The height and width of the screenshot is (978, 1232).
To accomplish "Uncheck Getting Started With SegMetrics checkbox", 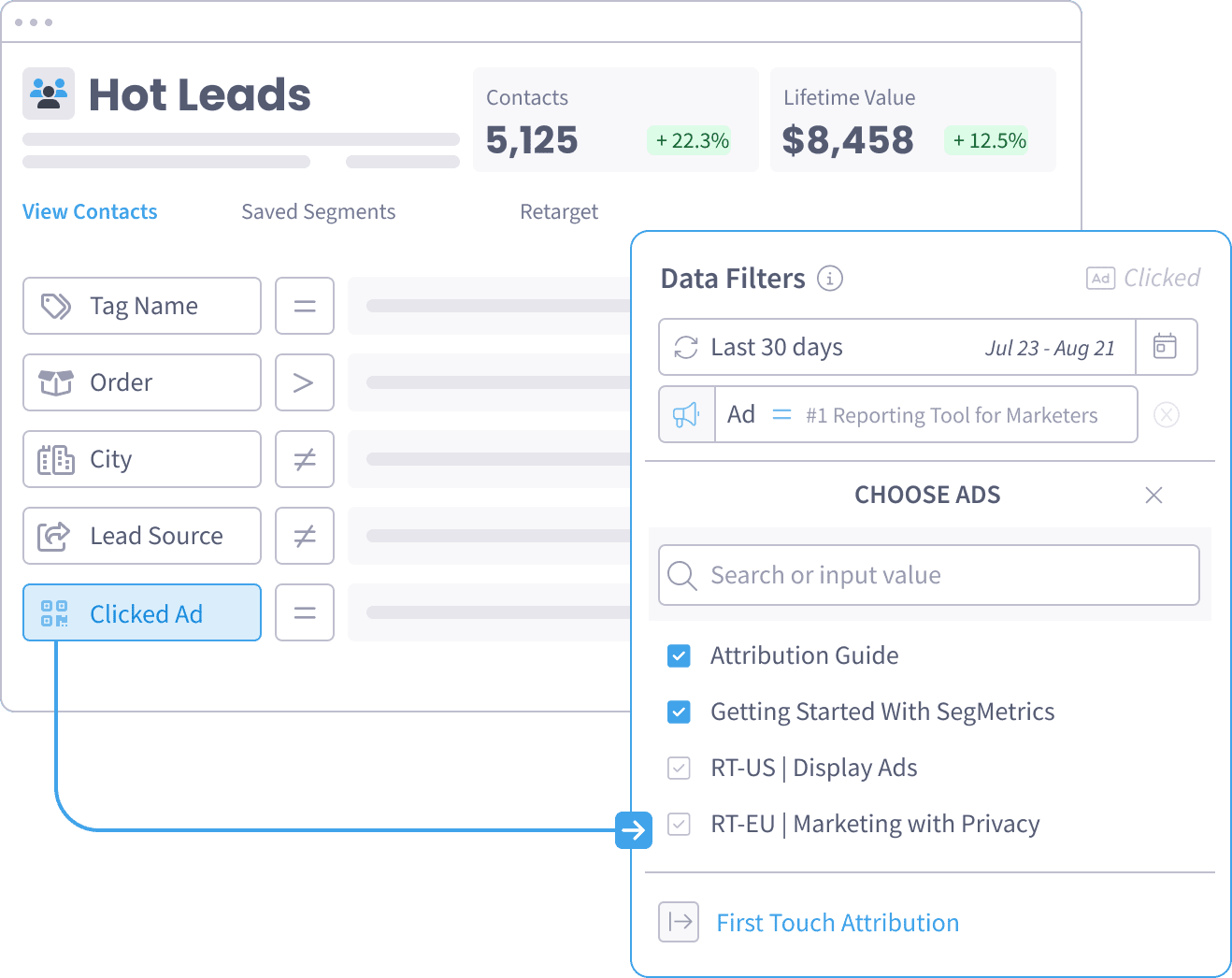I will coord(680,712).
